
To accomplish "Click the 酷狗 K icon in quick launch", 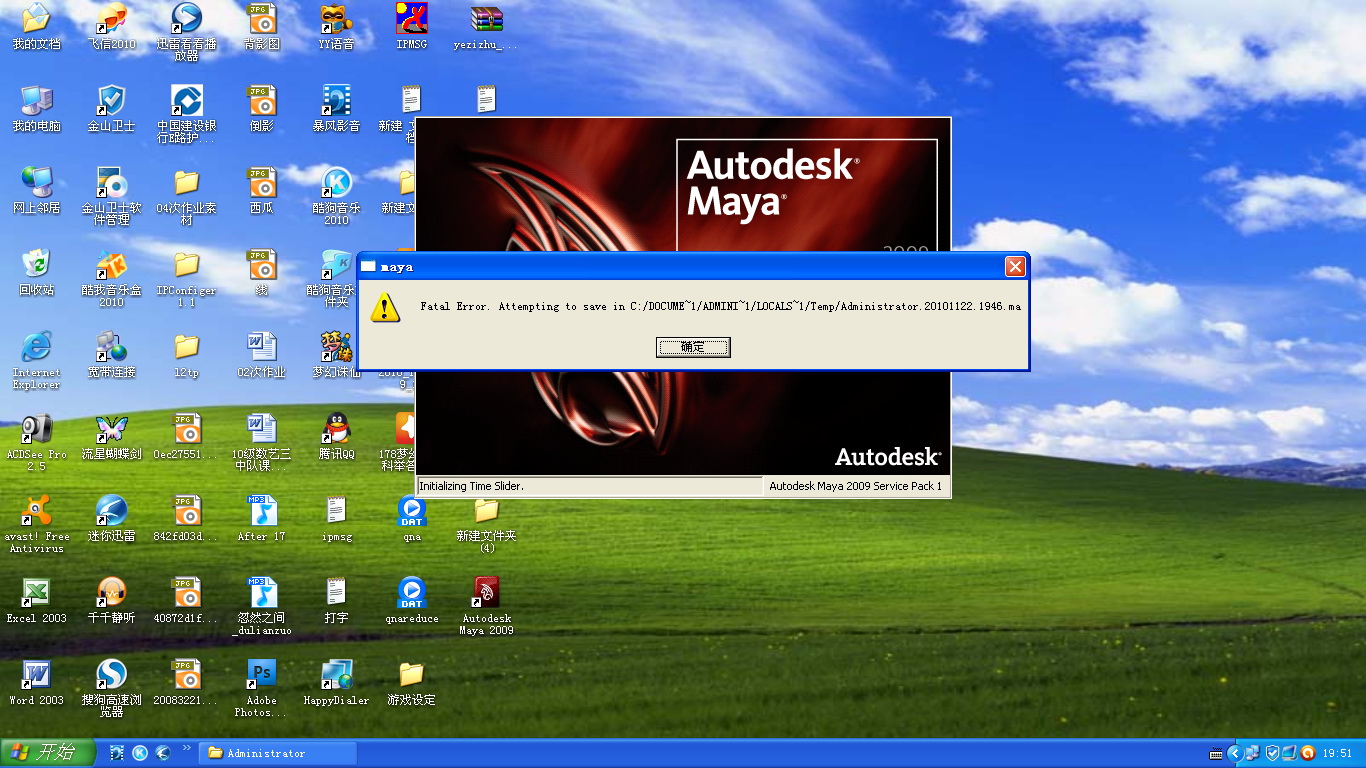I will pyautogui.click(x=140, y=753).
